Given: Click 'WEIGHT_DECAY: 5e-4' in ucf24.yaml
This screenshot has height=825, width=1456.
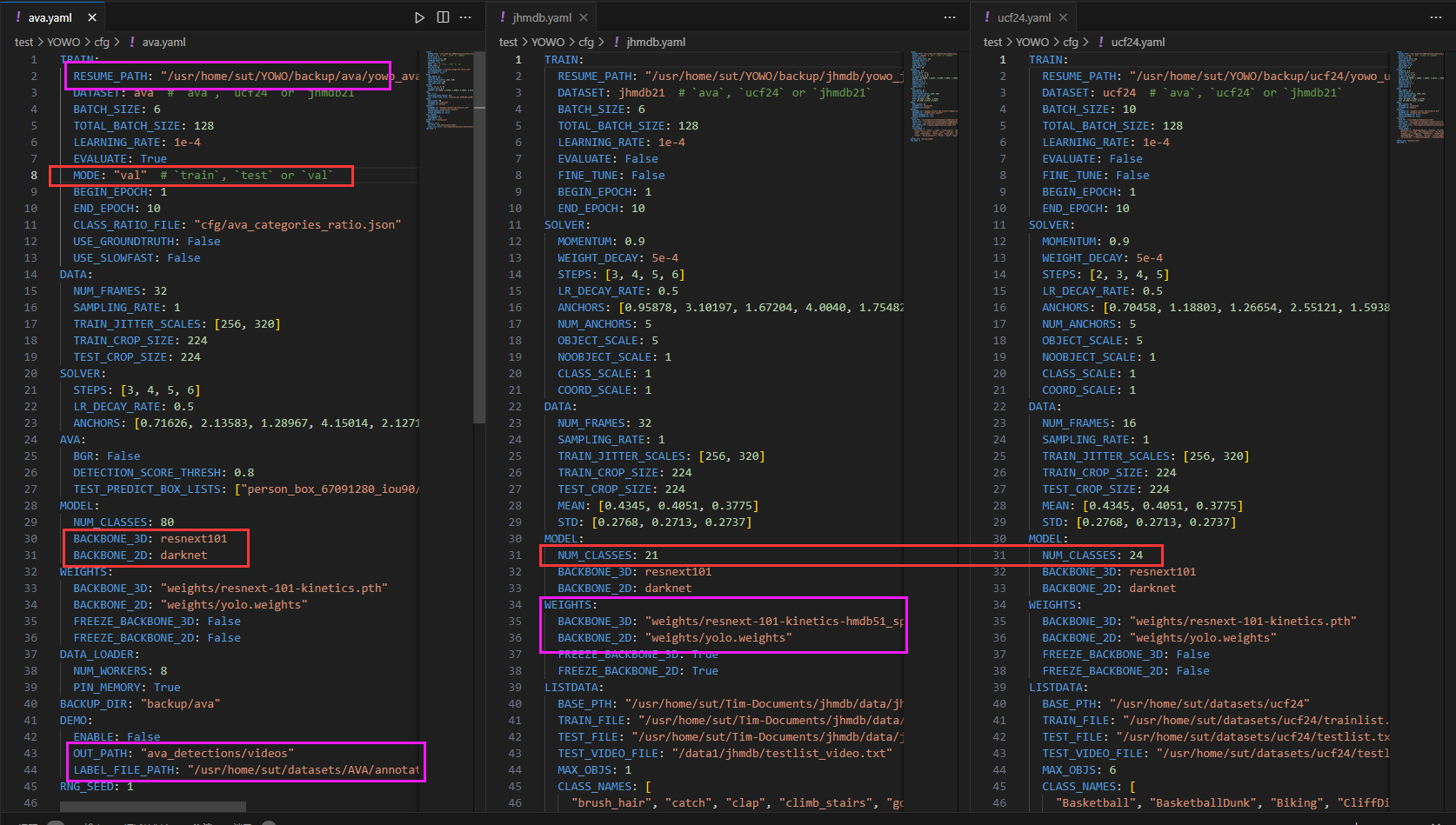Looking at the screenshot, I should [1102, 257].
